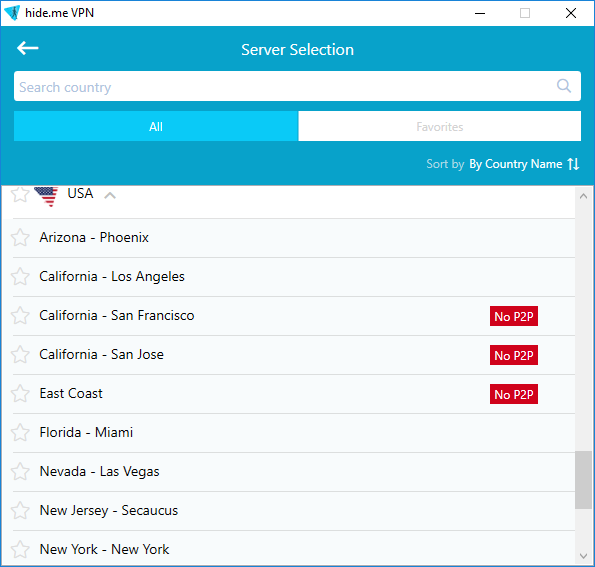Image resolution: width=595 pixels, height=567 pixels.
Task: Go back using the left arrow icon
Action: click(28, 48)
